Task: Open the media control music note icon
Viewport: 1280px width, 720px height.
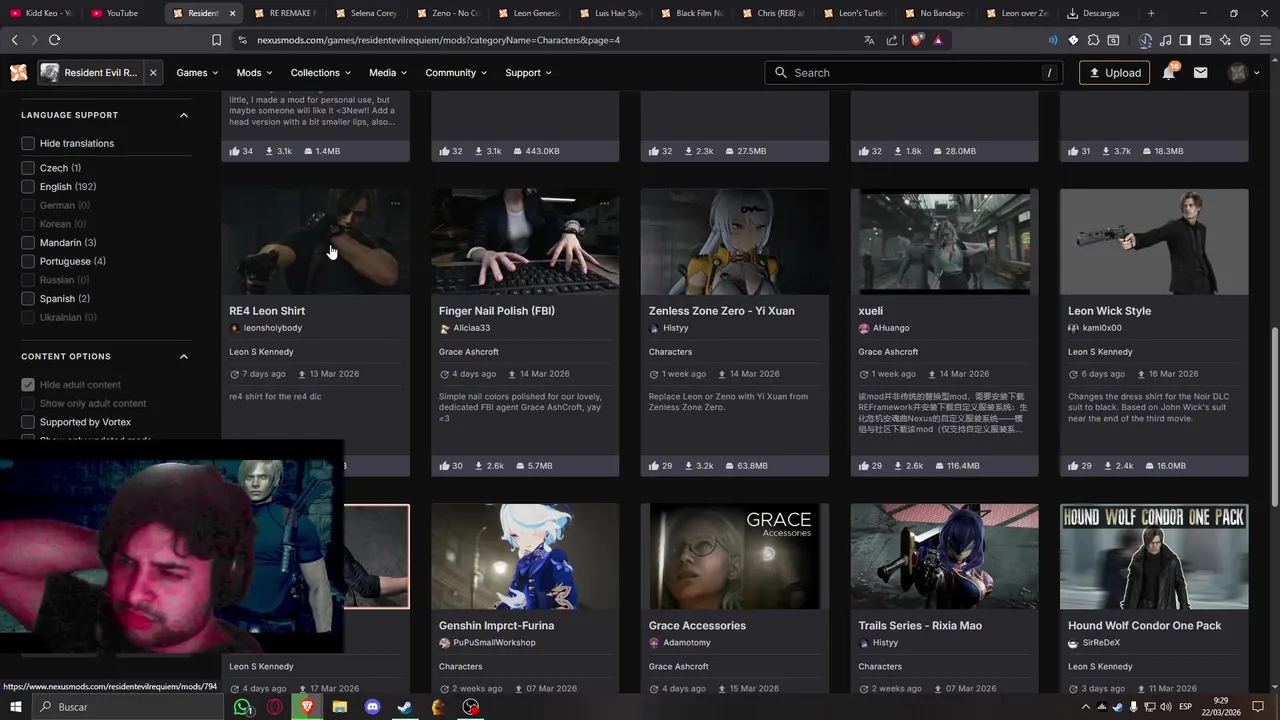Action: coord(1166,40)
